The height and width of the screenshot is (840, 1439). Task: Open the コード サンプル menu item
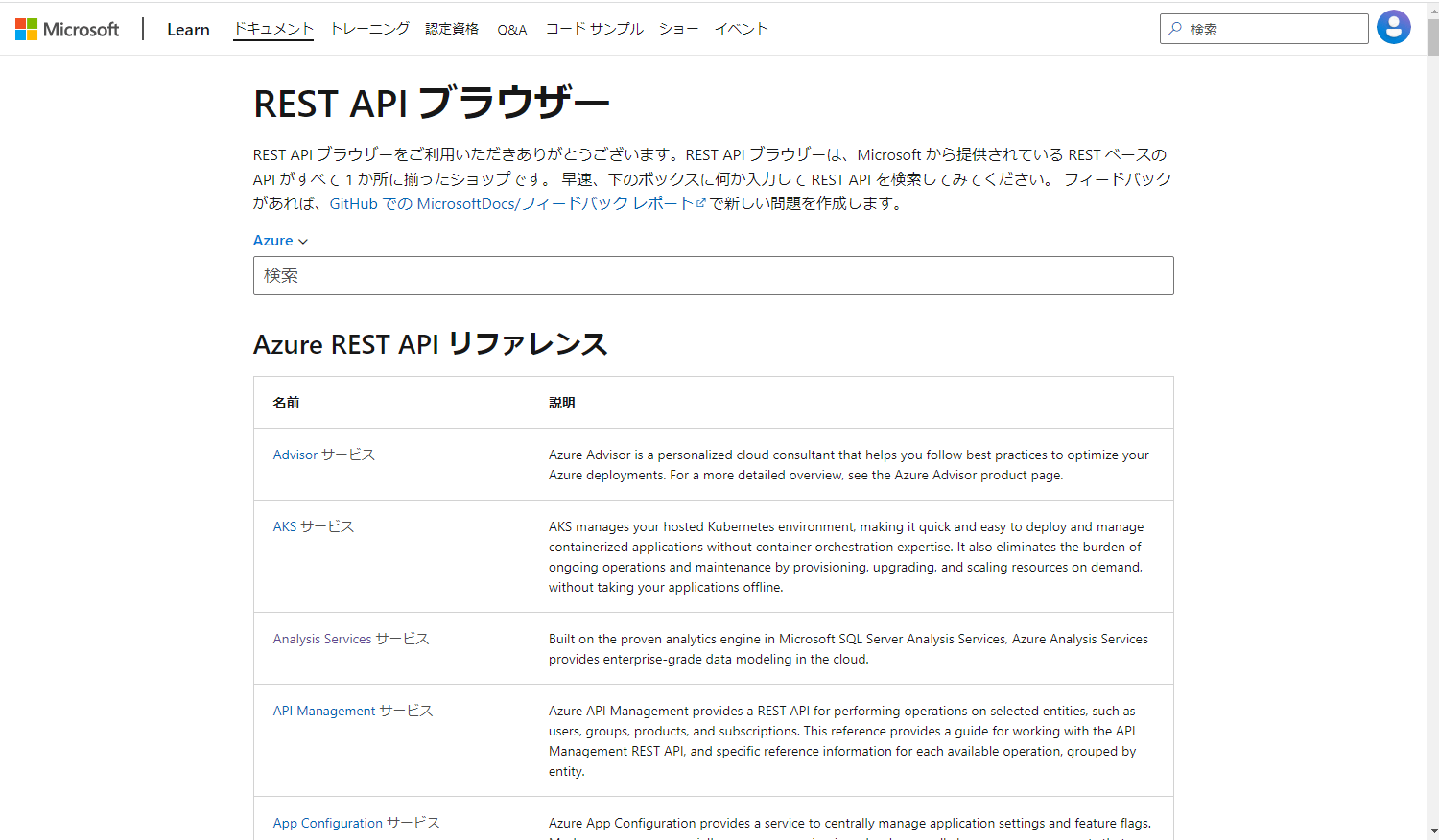point(594,29)
